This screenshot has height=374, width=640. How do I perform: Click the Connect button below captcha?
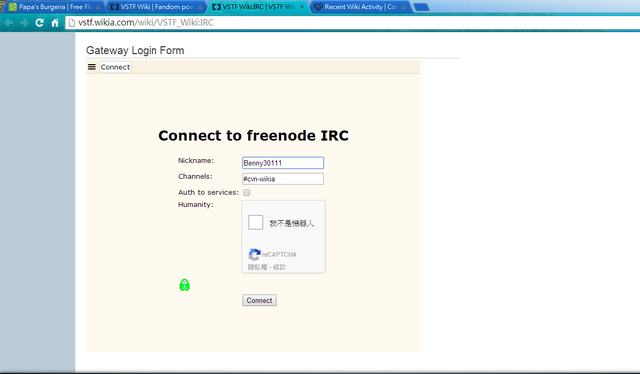pos(259,301)
